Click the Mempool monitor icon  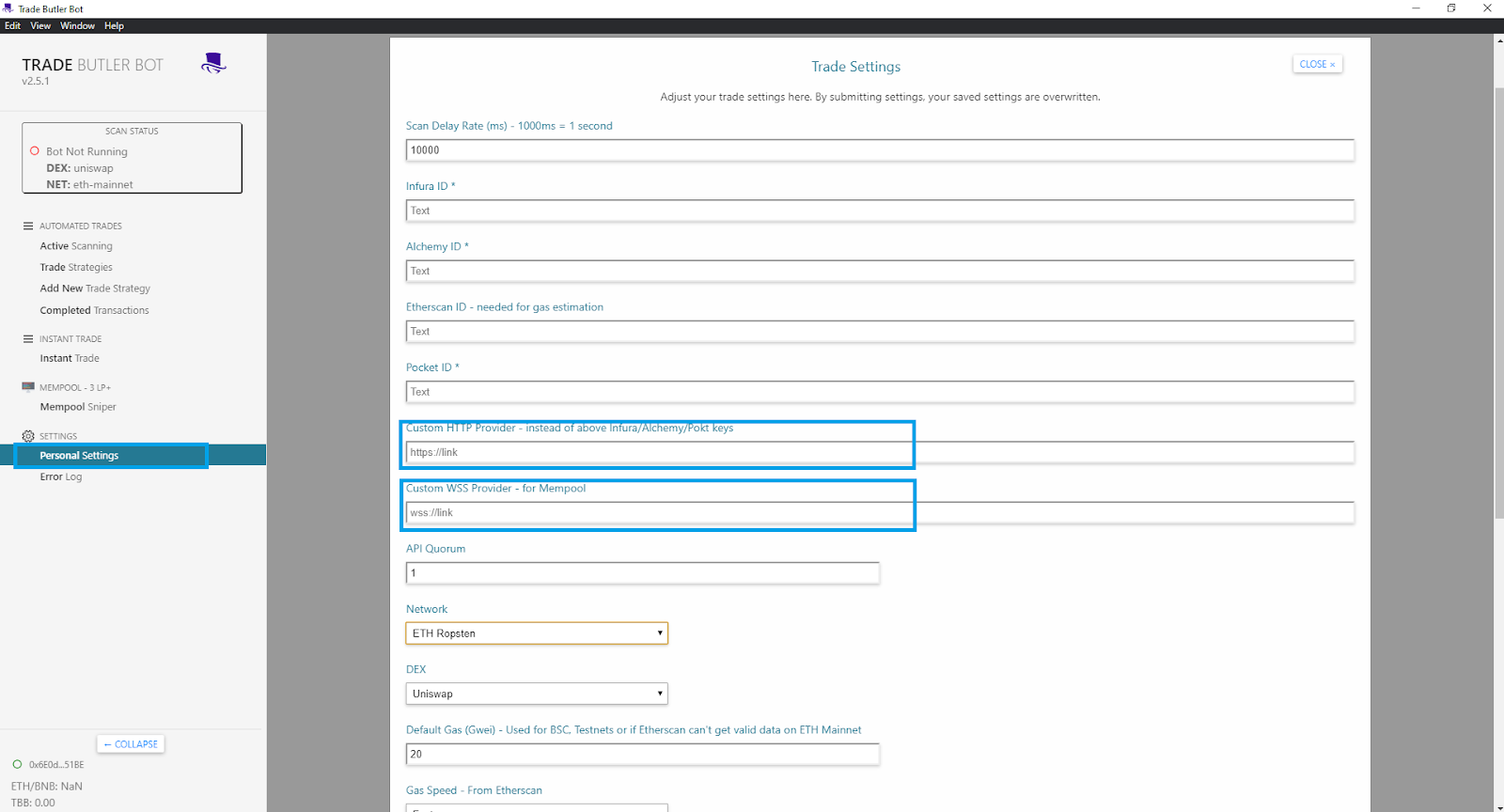click(x=28, y=386)
